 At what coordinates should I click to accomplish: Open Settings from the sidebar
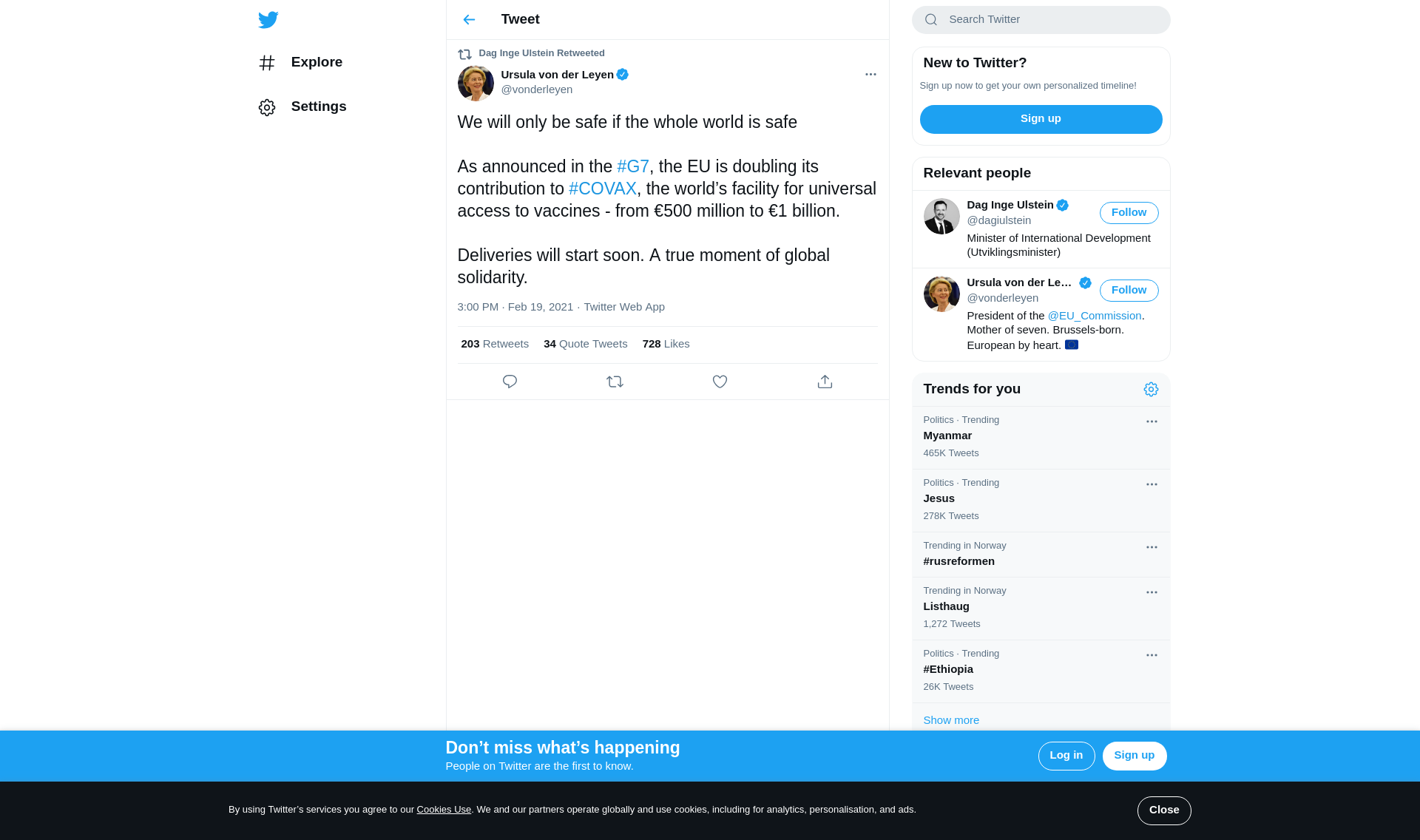coord(302,107)
